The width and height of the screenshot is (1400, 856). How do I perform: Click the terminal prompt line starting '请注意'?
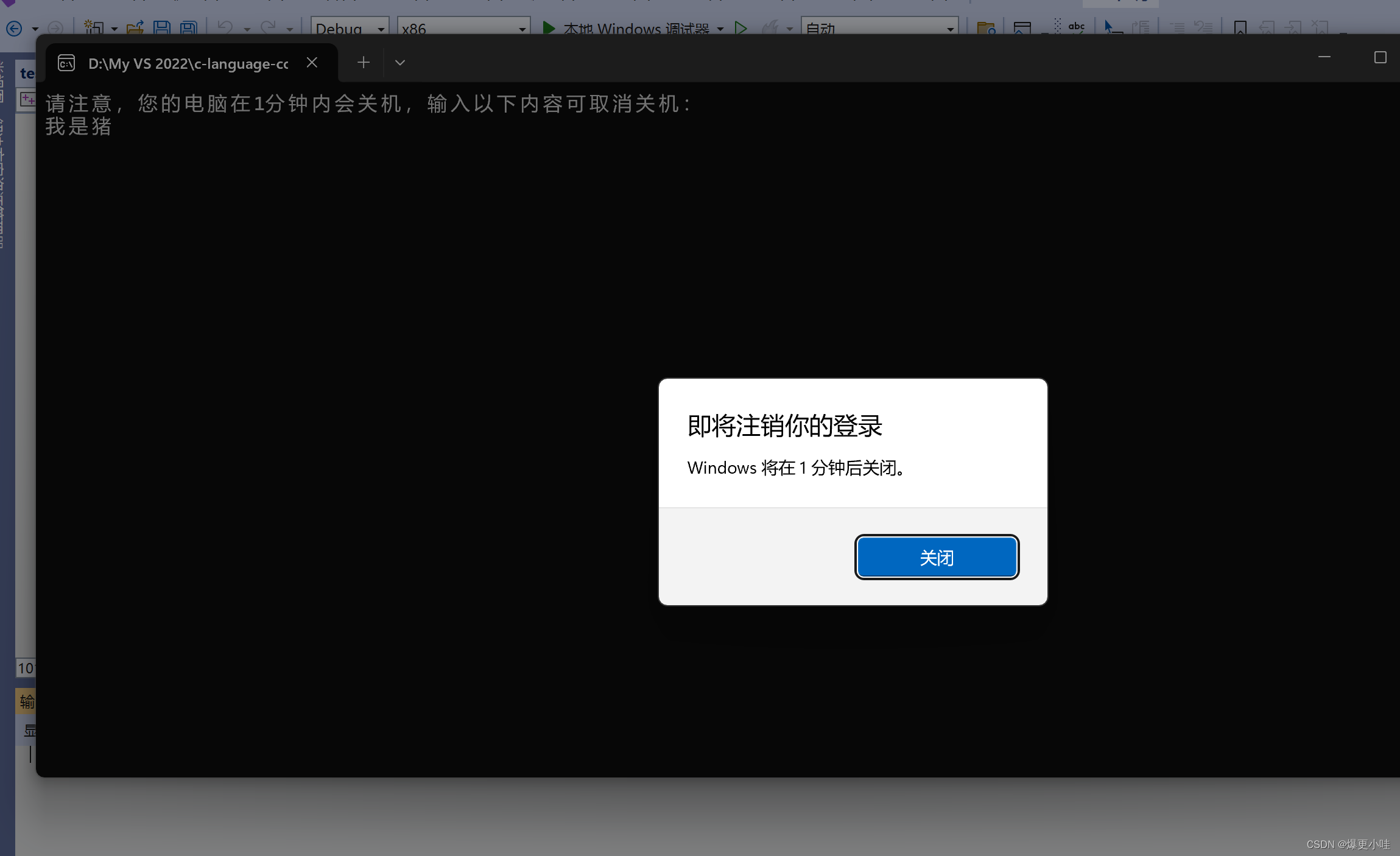point(369,103)
